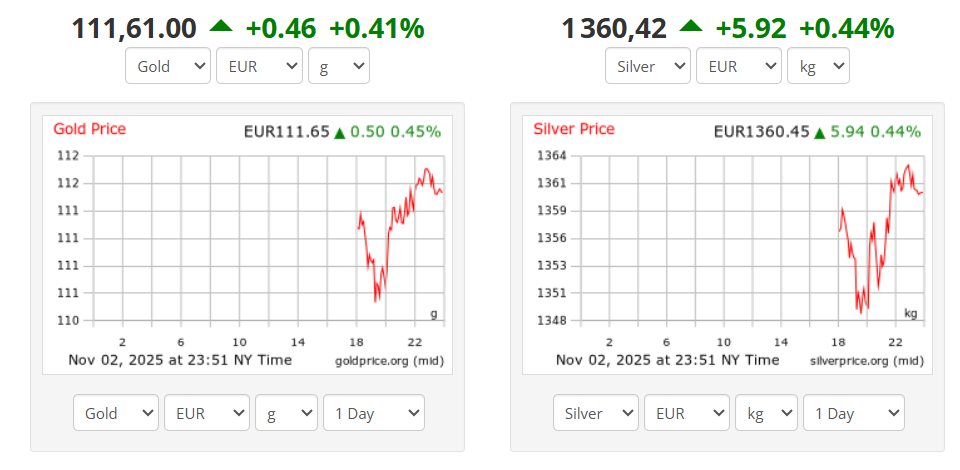Open the top Gold metal dropdown

click(167, 67)
